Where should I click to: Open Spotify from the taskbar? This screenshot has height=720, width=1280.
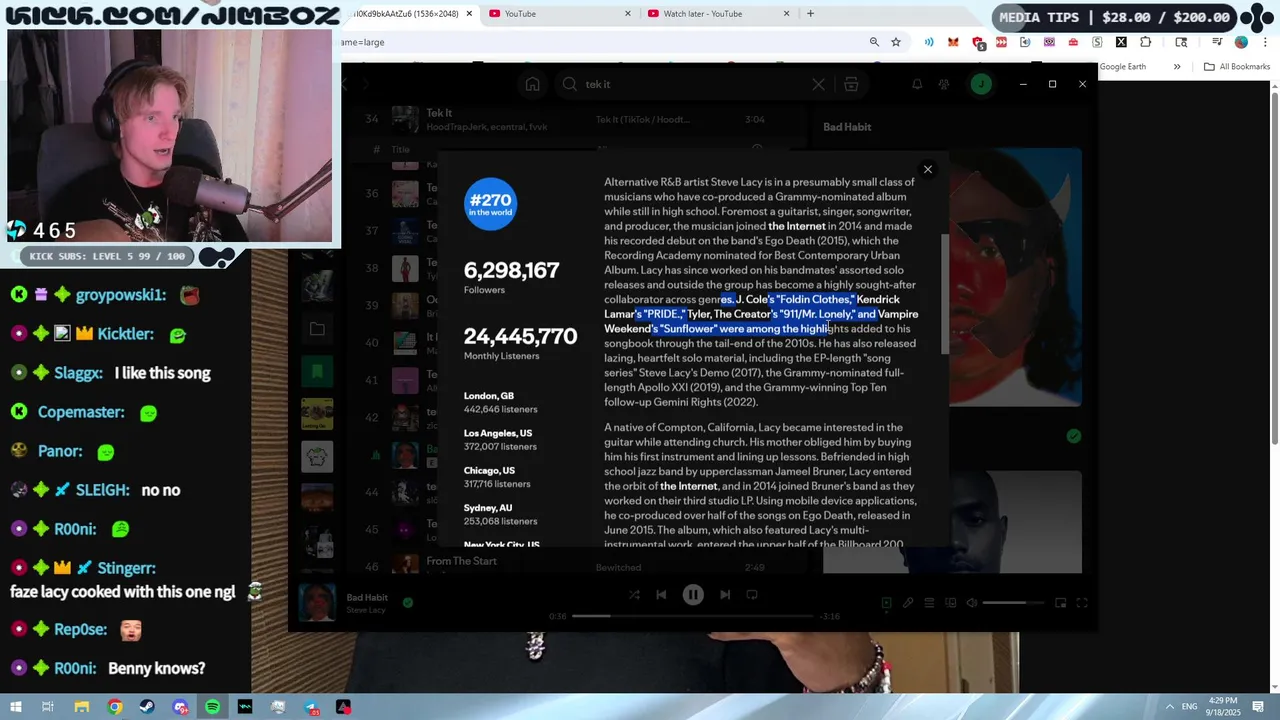point(212,707)
